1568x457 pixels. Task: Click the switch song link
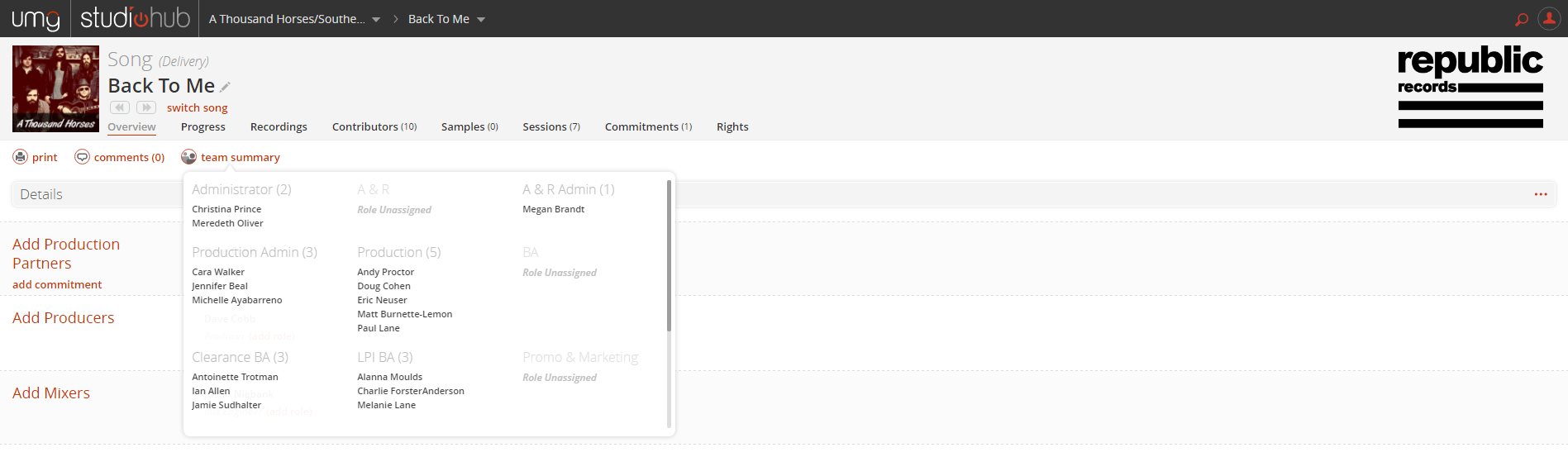(x=197, y=107)
